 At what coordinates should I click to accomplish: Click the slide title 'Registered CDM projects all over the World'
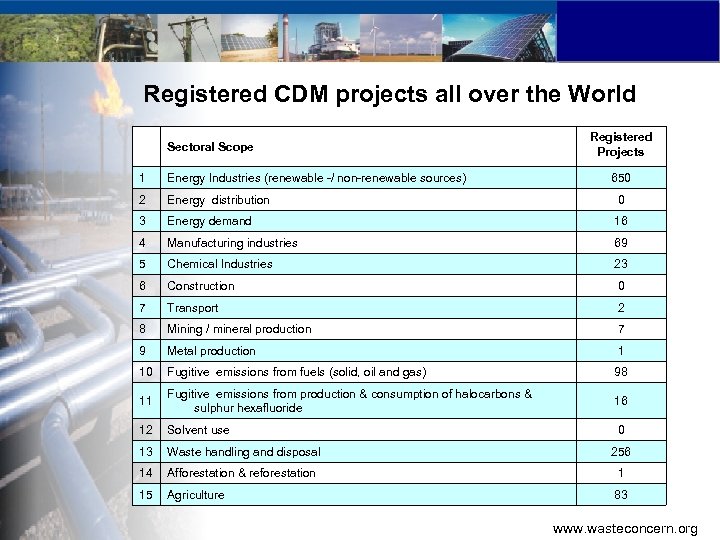[x=389, y=94]
